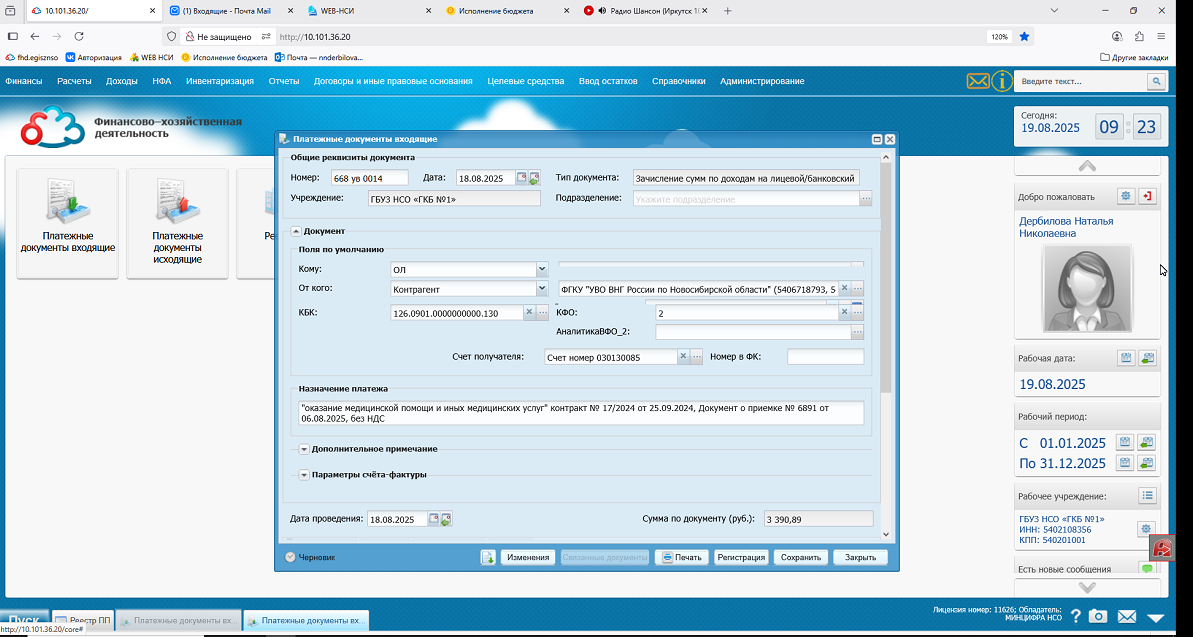The height and width of the screenshot is (637, 1193).
Task: Click the Сохранить button
Action: [800, 557]
